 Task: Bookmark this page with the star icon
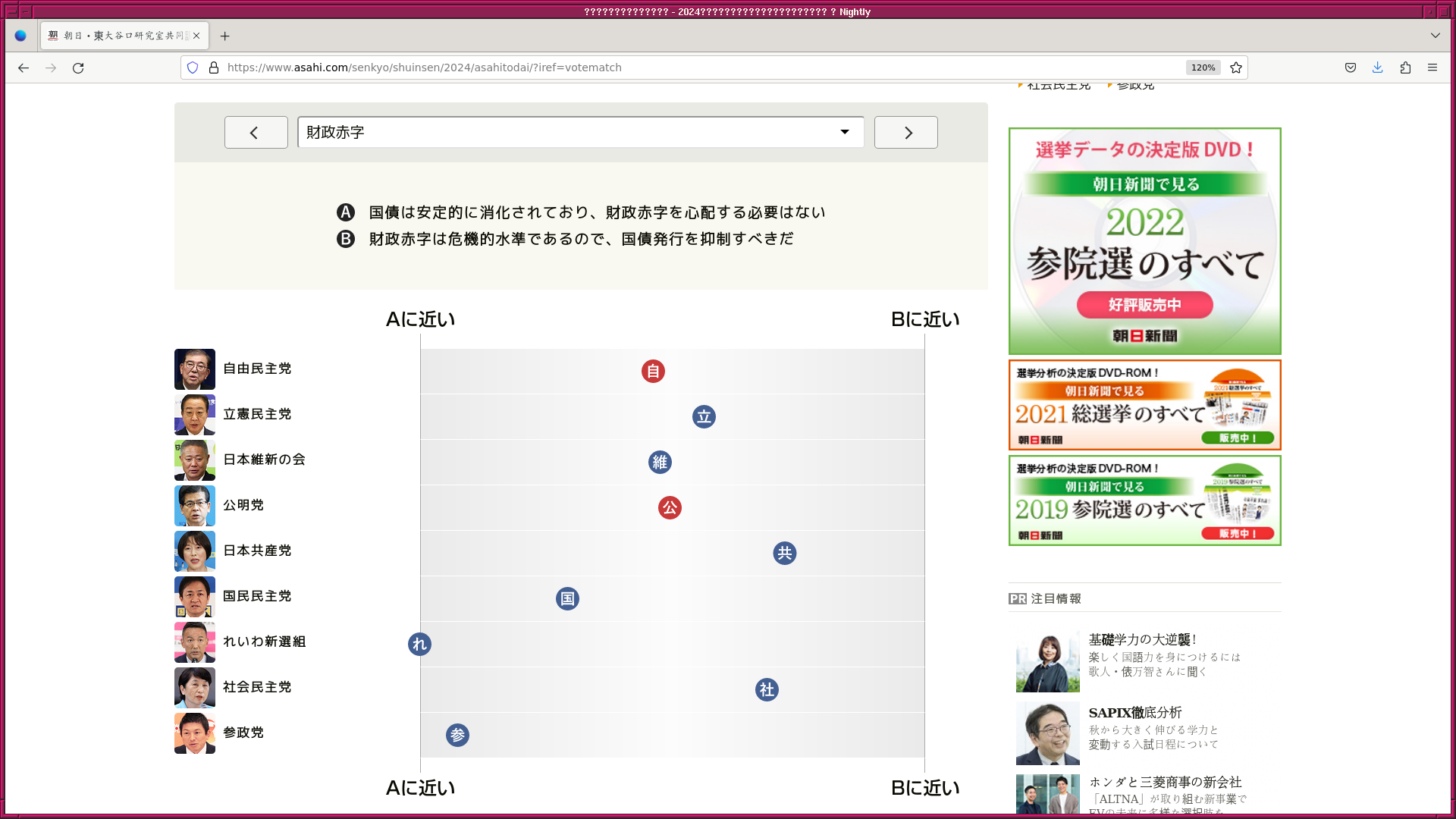click(x=1236, y=67)
